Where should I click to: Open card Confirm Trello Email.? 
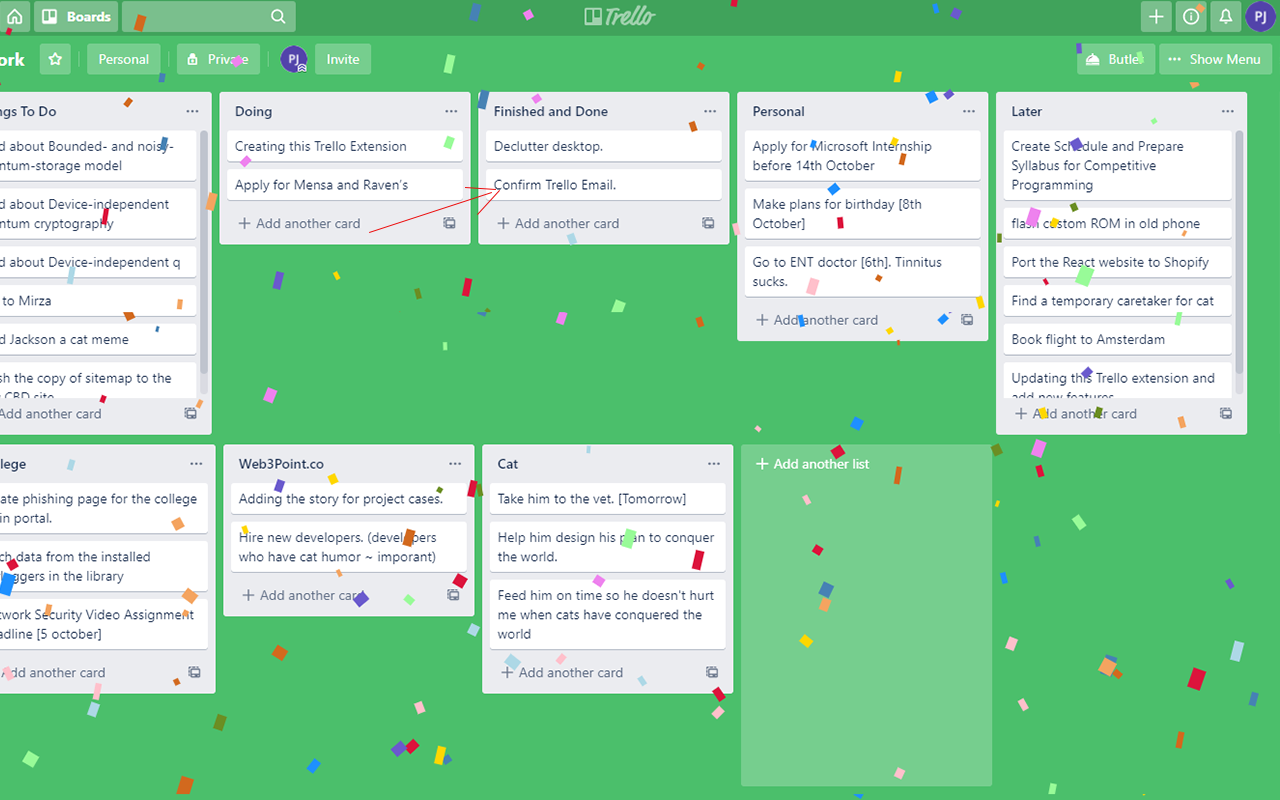tap(604, 185)
